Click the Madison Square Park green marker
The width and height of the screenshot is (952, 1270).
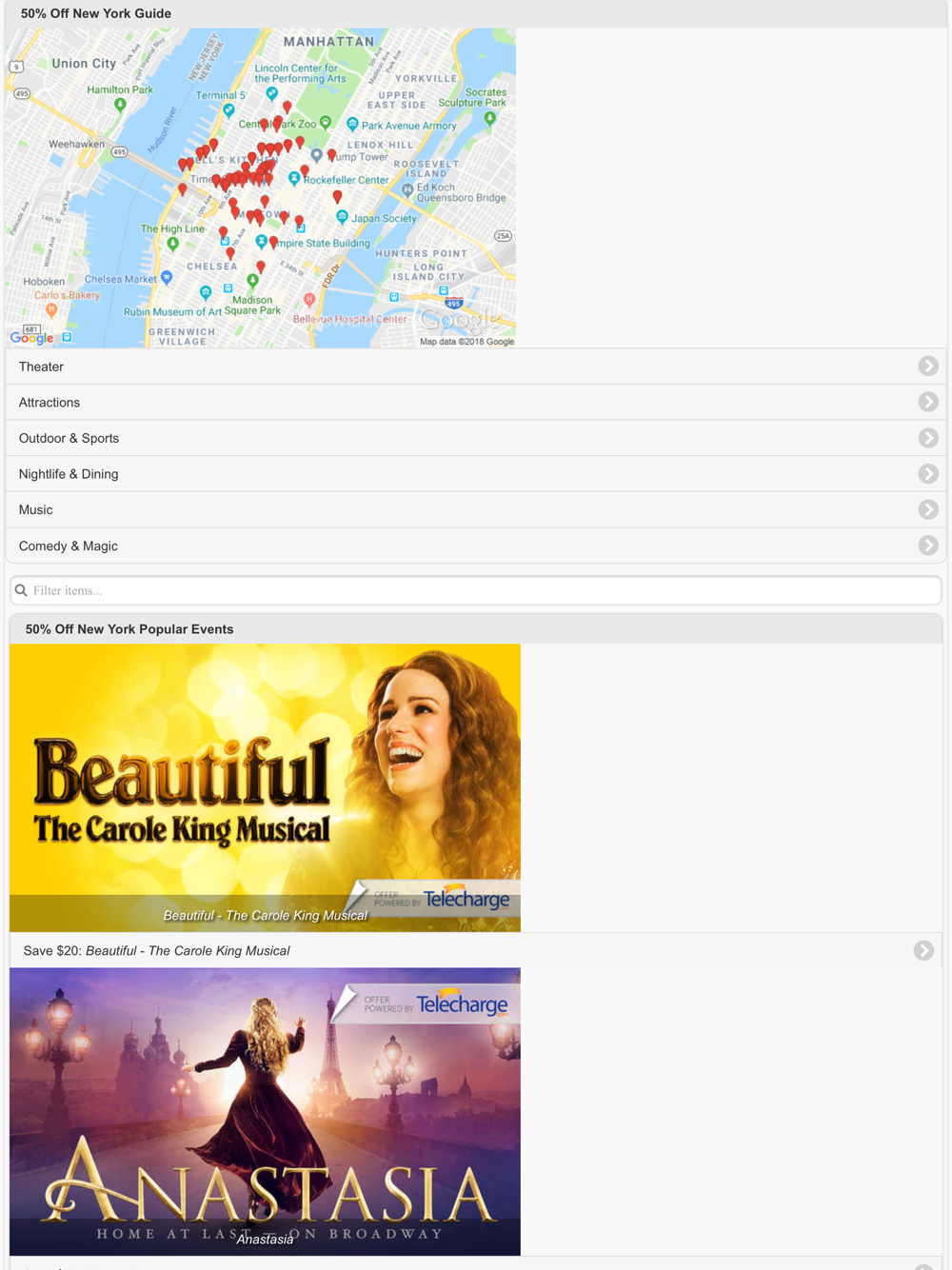[252, 280]
